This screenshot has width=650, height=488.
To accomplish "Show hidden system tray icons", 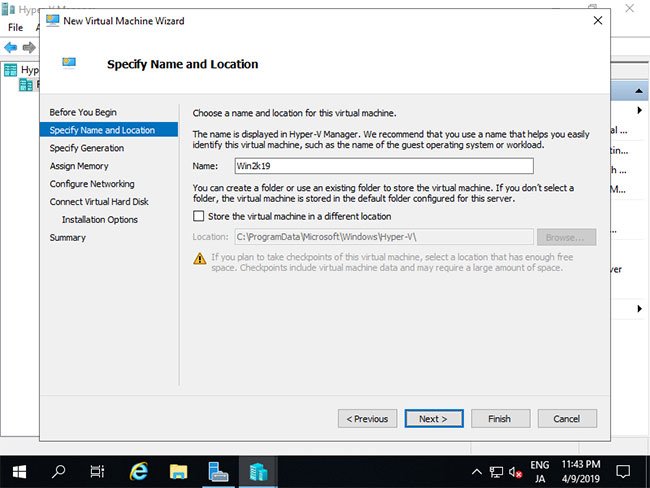I will (x=477, y=472).
